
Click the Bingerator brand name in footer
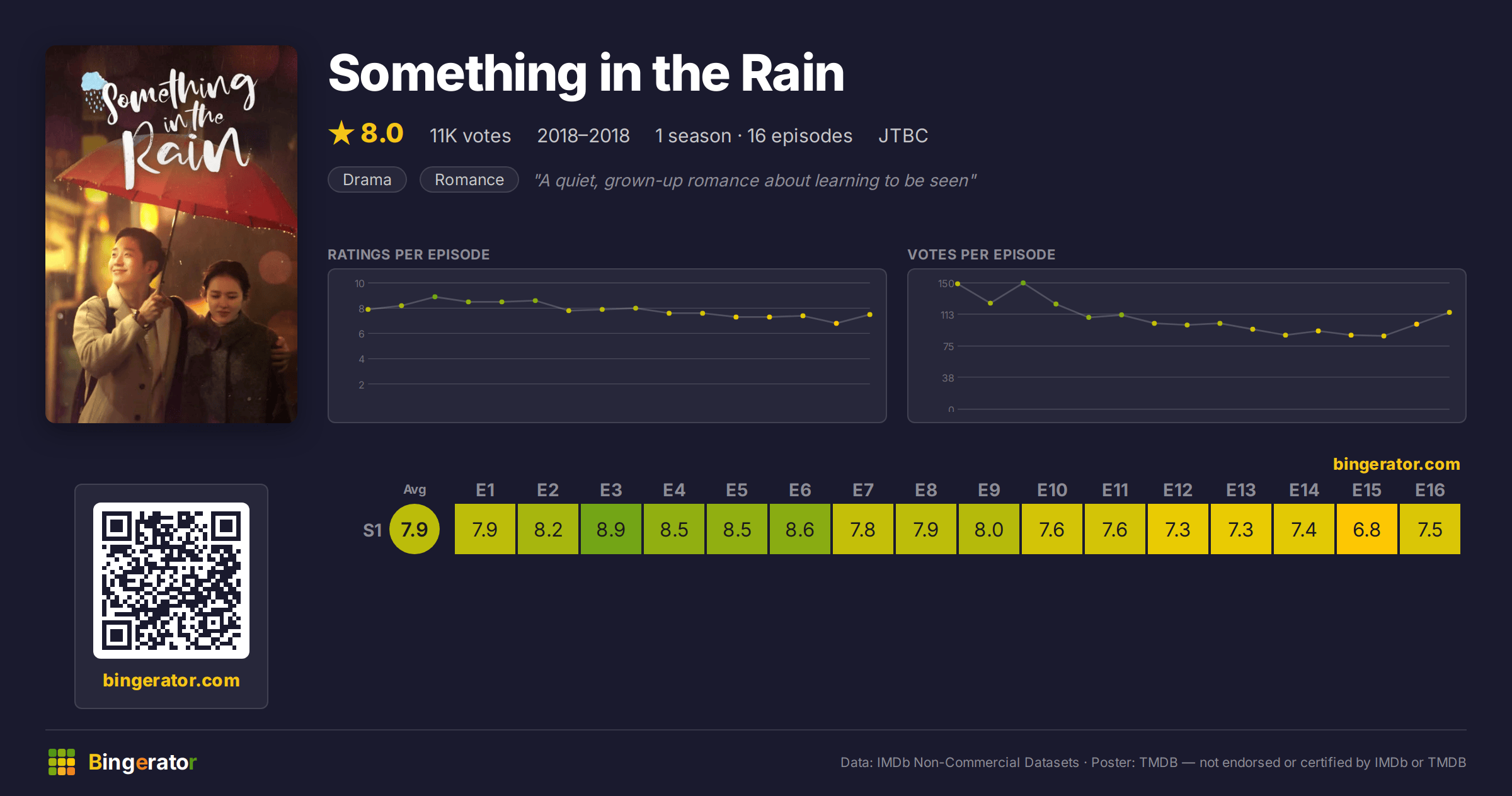pos(142,762)
